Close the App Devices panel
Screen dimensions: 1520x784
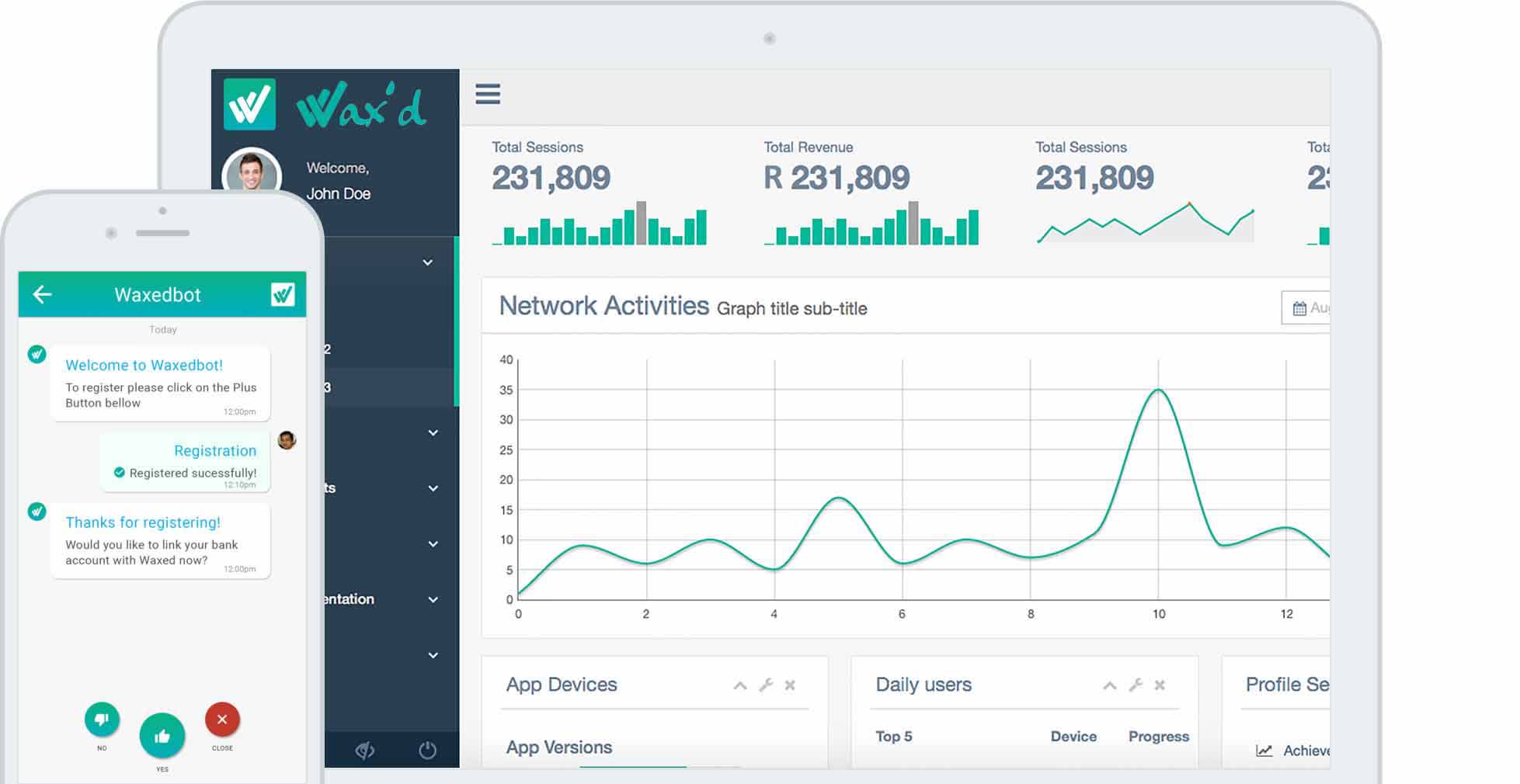coord(790,685)
